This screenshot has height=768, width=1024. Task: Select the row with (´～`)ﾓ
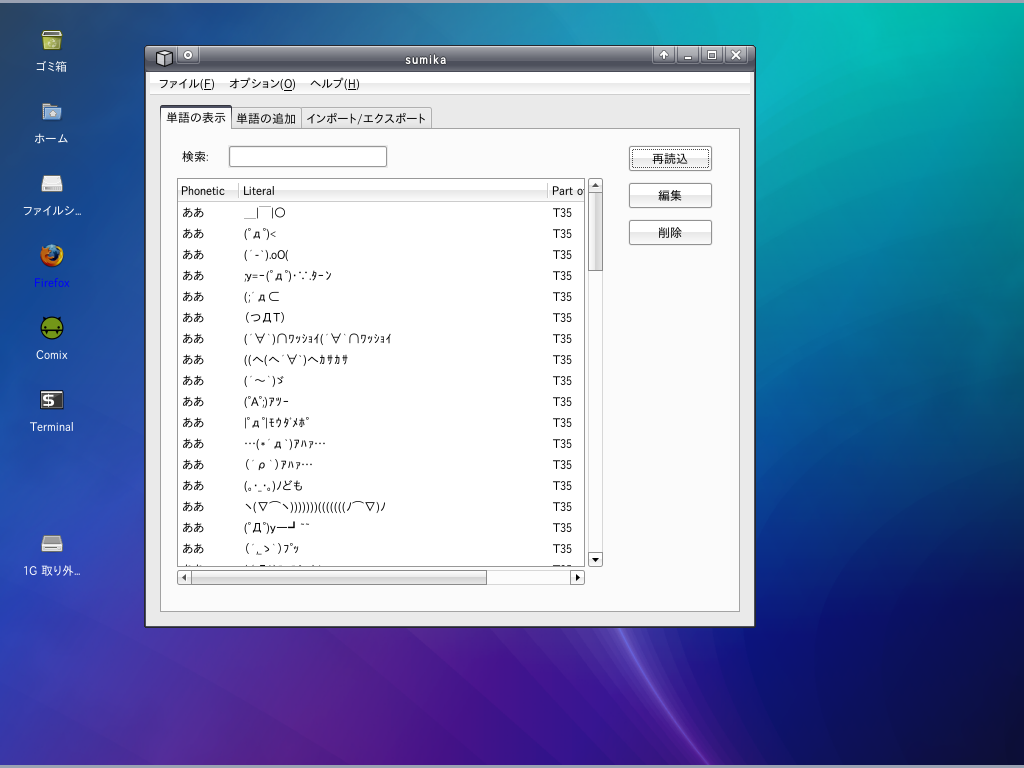coord(381,381)
